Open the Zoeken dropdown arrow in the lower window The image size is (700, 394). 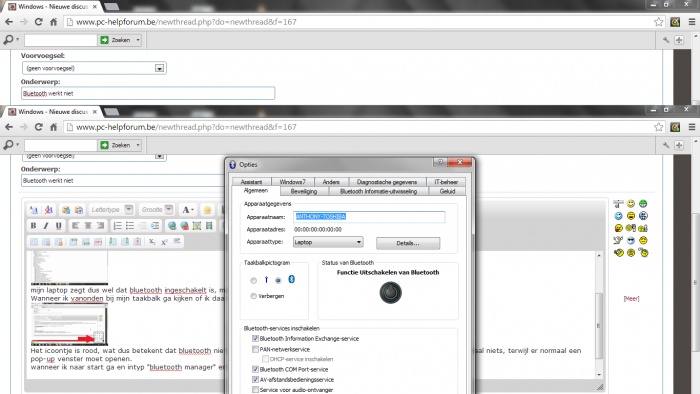138,145
